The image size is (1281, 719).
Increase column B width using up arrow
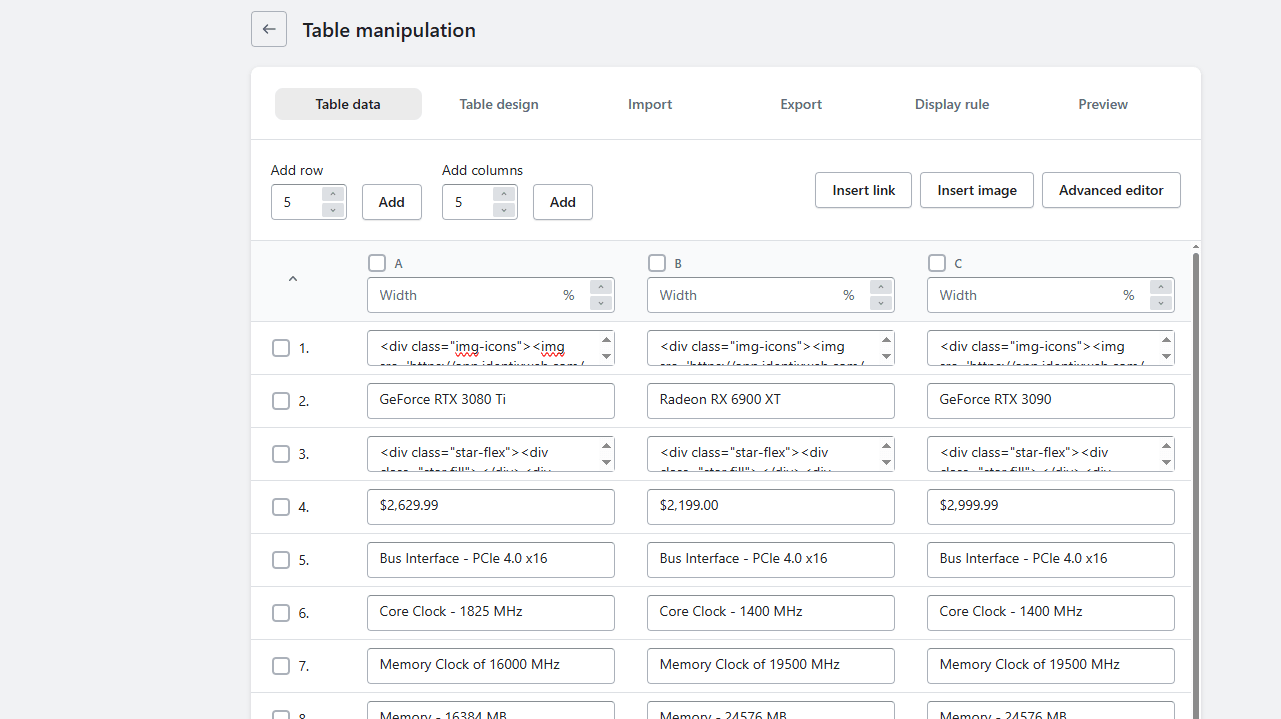[881, 288]
